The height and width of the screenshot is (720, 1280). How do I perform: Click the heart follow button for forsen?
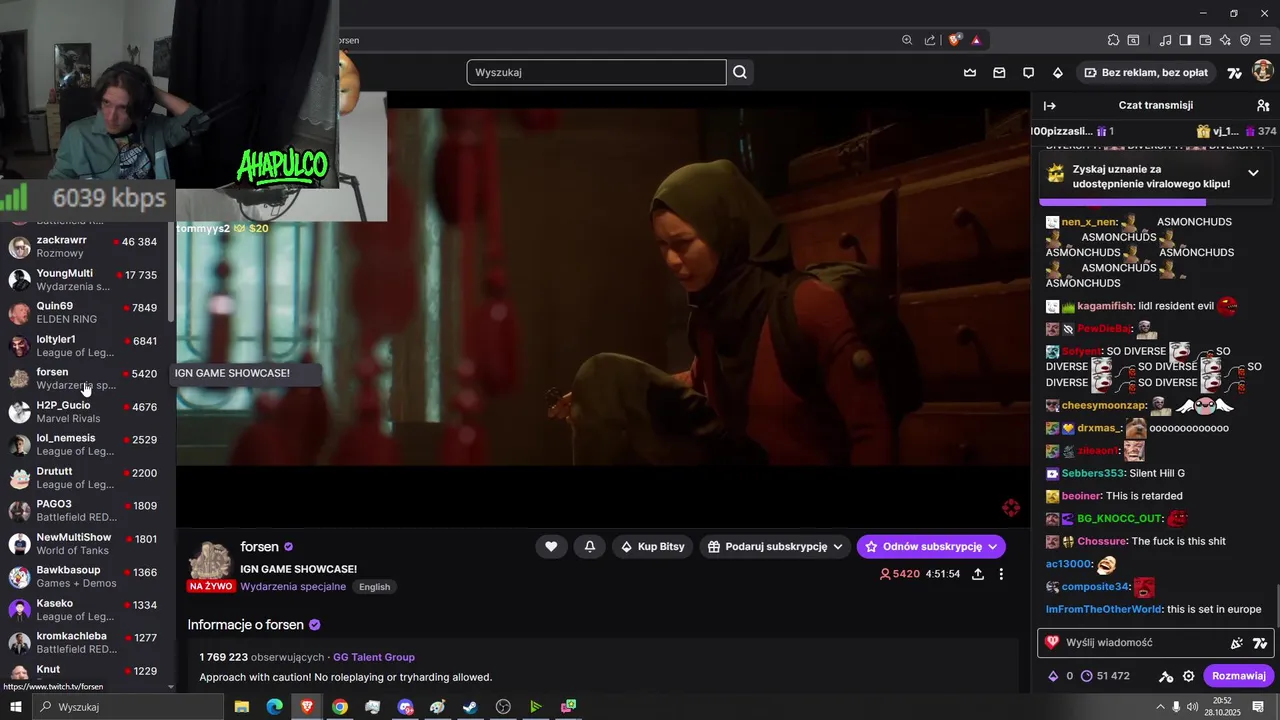click(x=551, y=546)
